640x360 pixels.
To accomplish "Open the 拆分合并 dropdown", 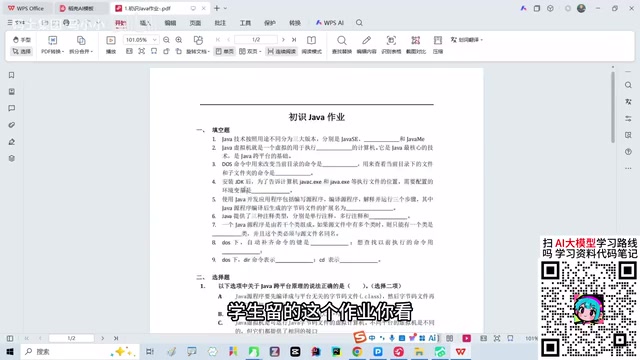I will (x=81, y=51).
